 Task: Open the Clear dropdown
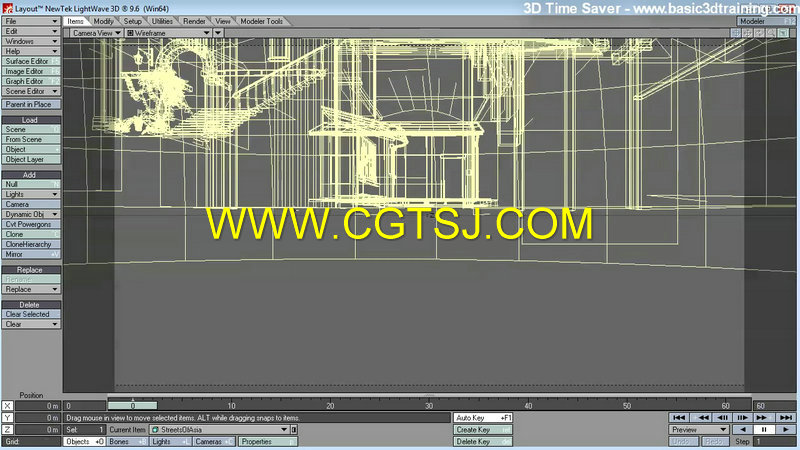(31, 324)
